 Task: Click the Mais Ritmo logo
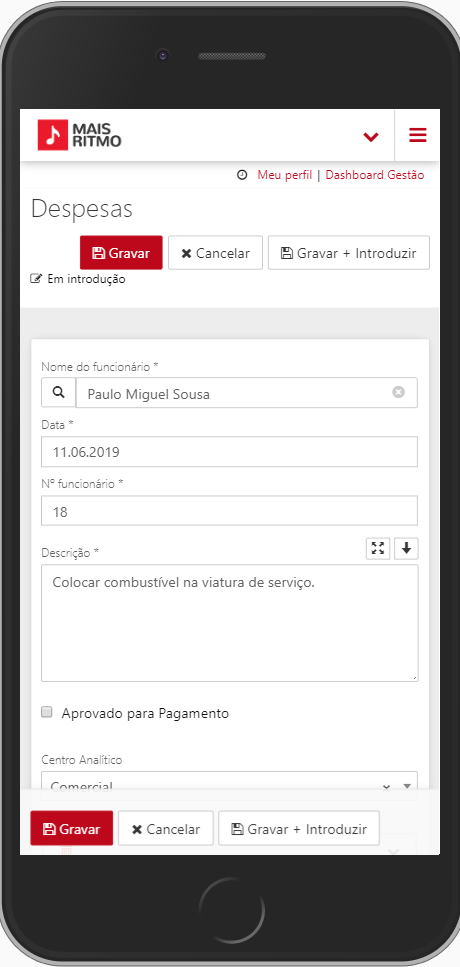80,135
